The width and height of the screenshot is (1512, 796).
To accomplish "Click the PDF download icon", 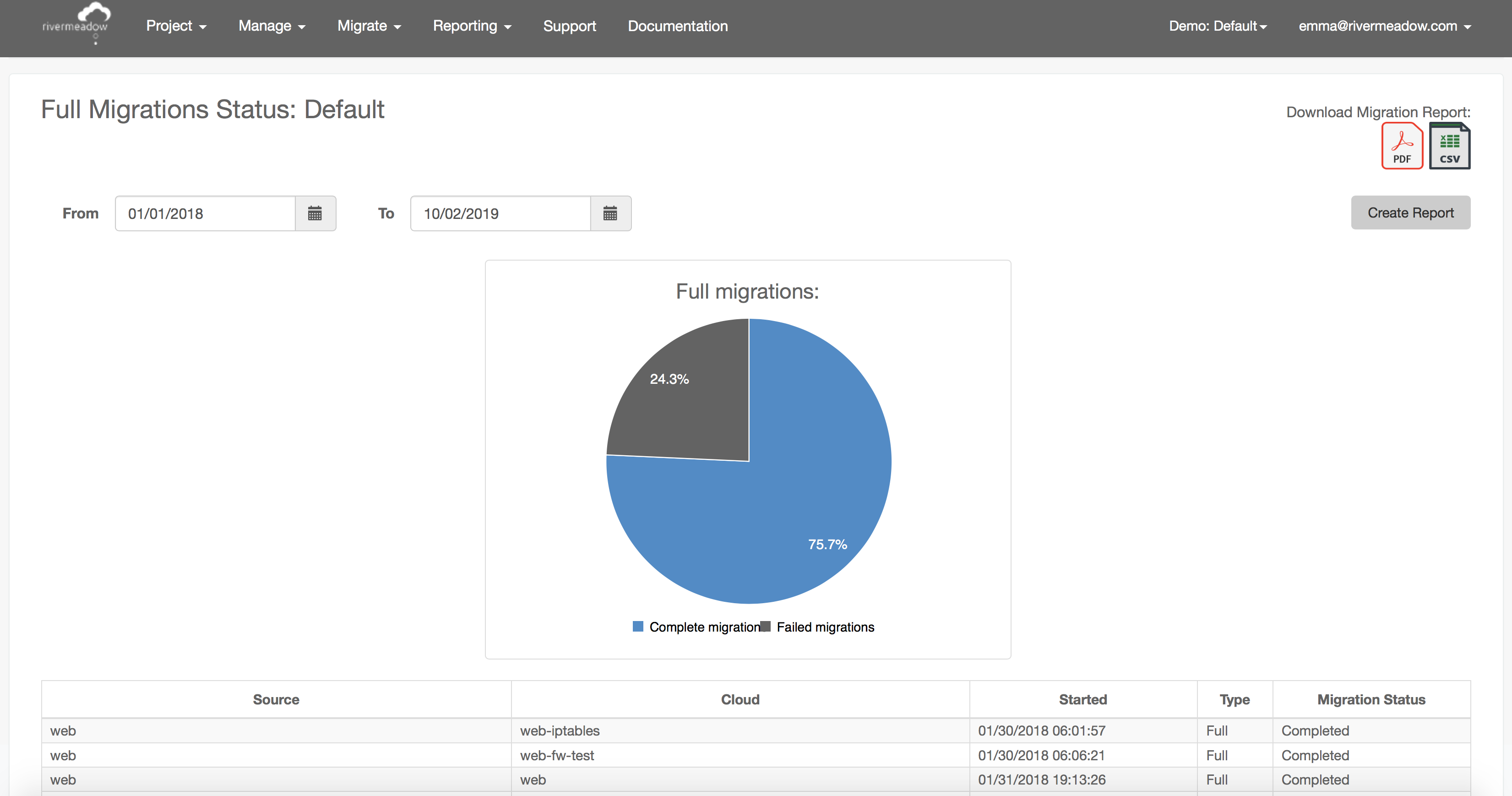I will click(1401, 146).
